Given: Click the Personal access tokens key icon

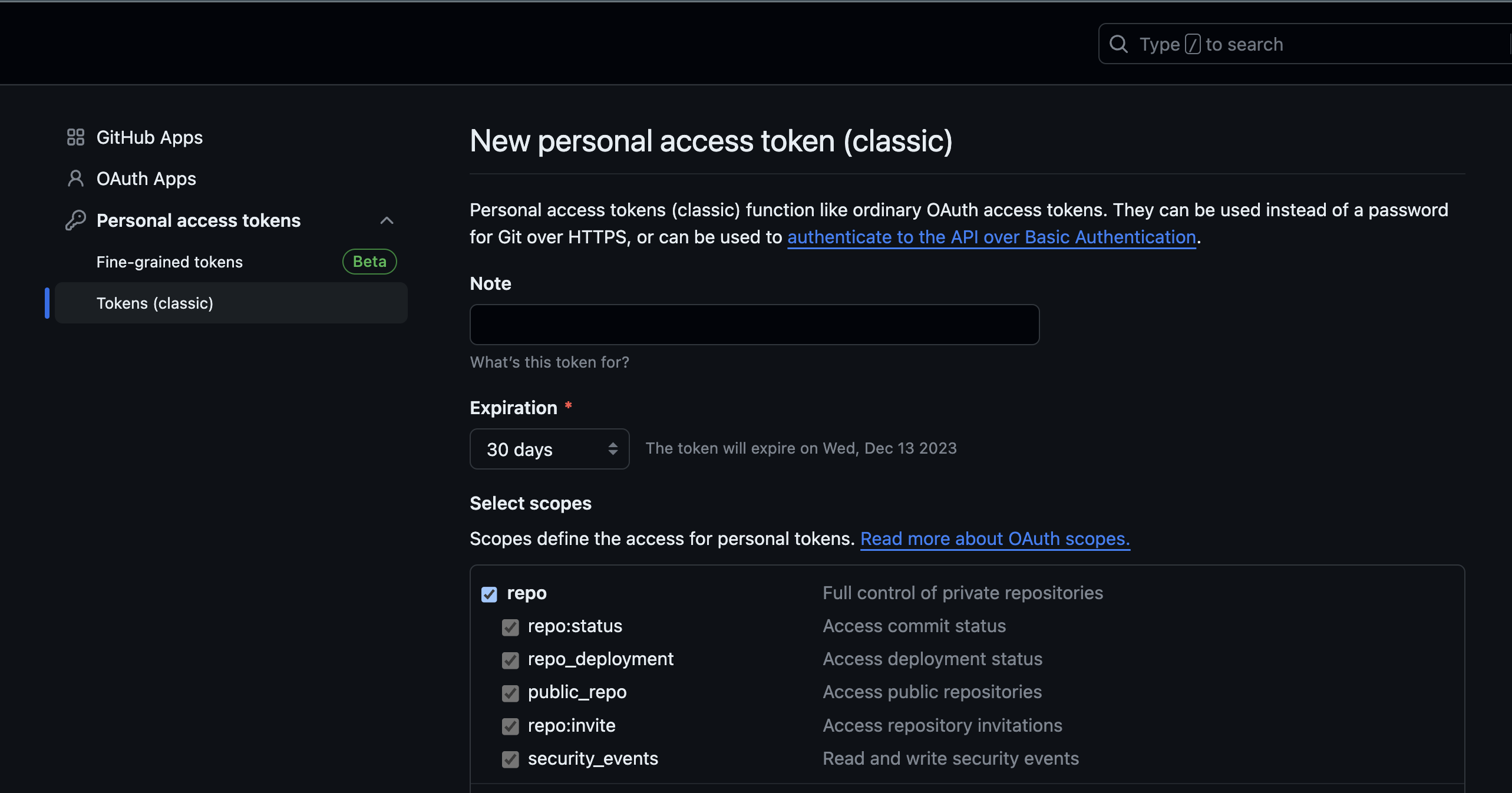Looking at the screenshot, I should [75, 220].
